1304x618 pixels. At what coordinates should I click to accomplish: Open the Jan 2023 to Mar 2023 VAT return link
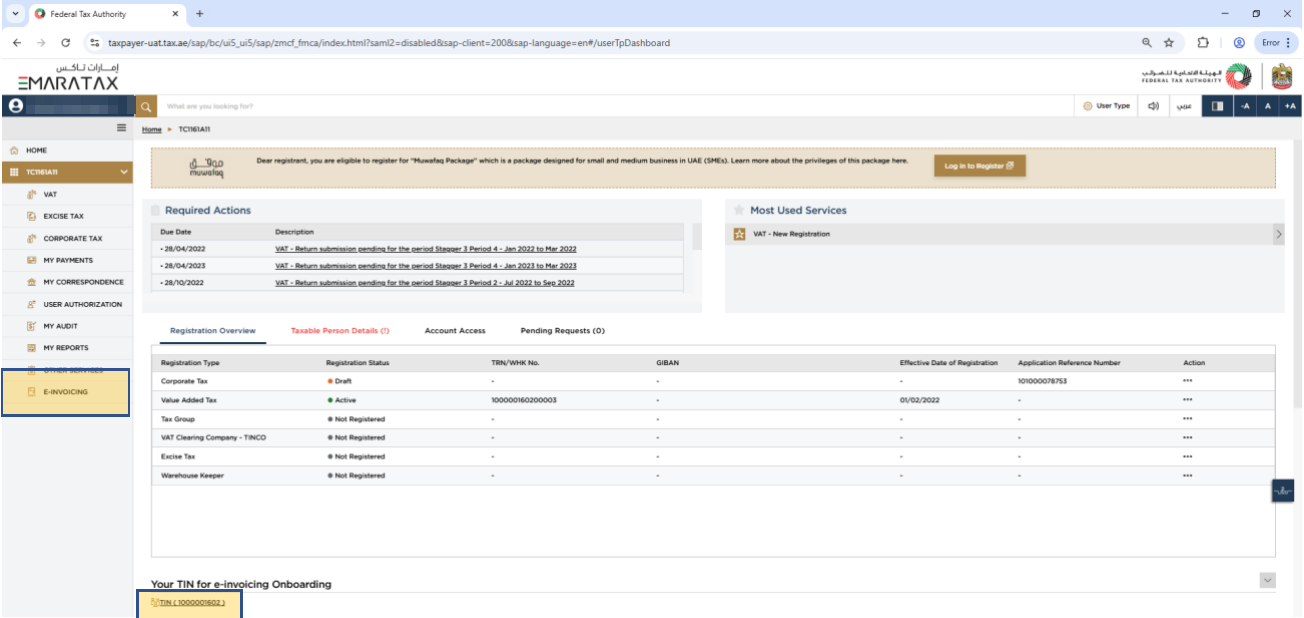point(425,266)
